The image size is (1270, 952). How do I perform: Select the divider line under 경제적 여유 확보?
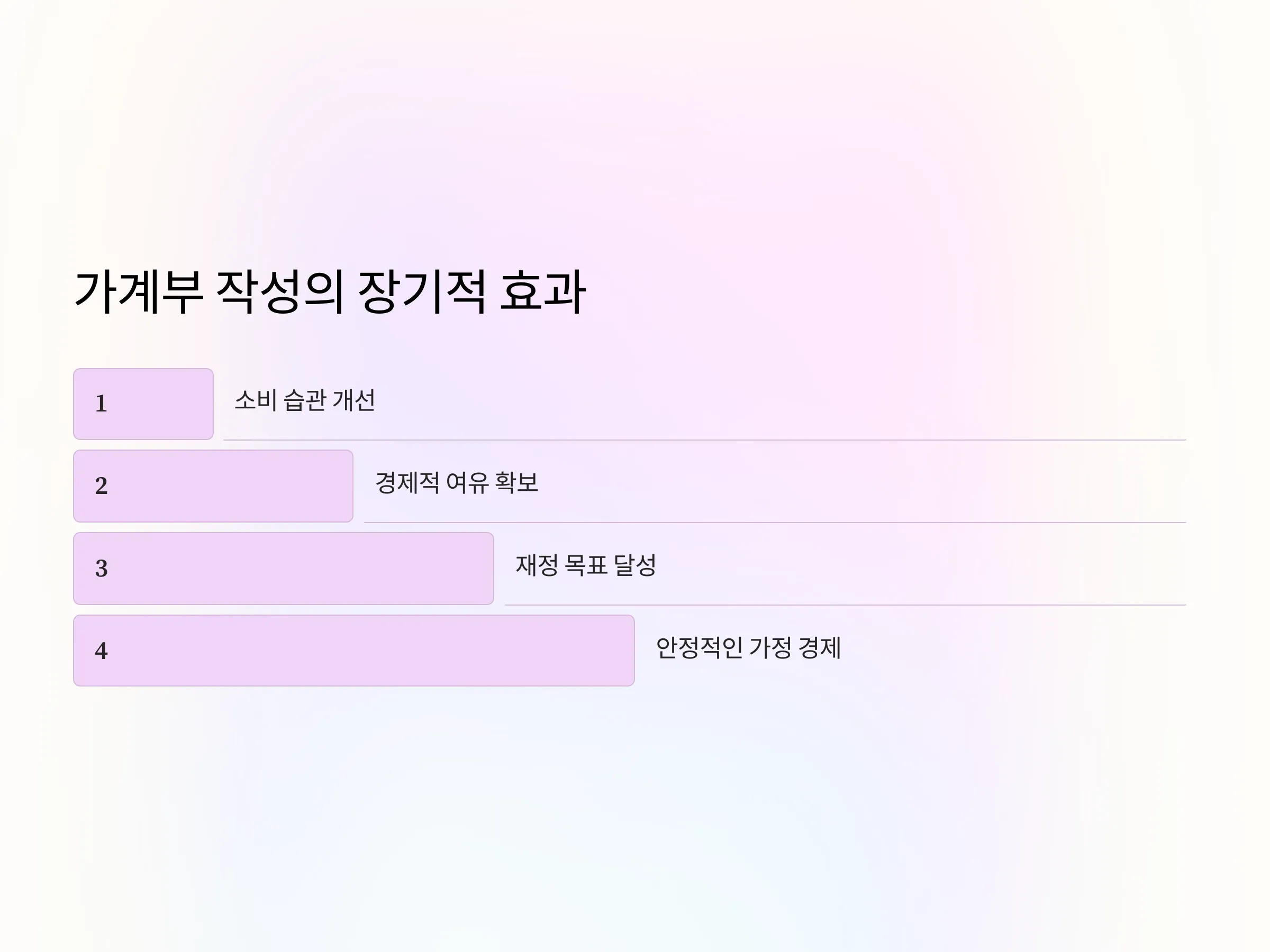point(775,523)
